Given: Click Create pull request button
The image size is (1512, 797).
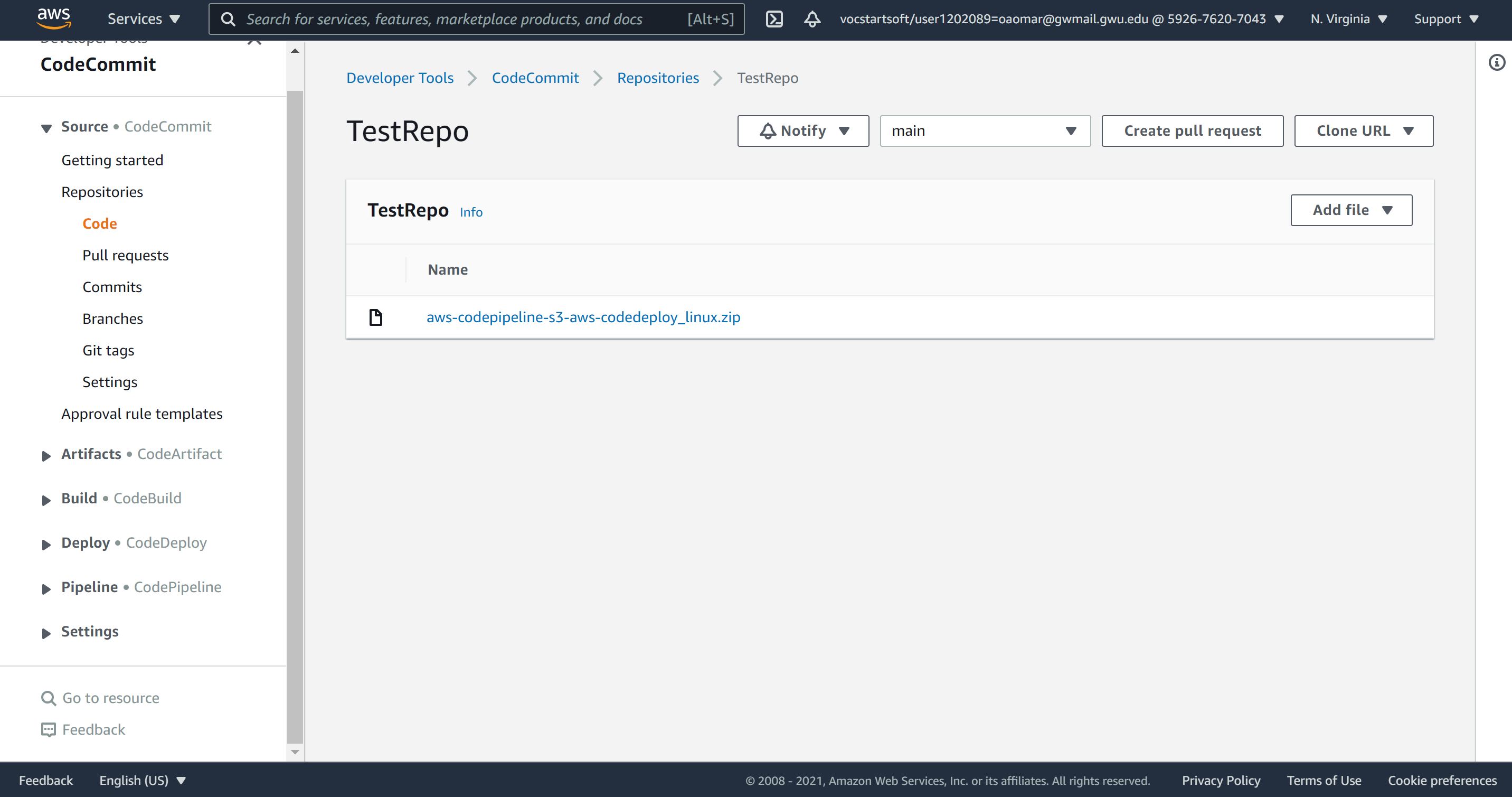Looking at the screenshot, I should point(1191,130).
